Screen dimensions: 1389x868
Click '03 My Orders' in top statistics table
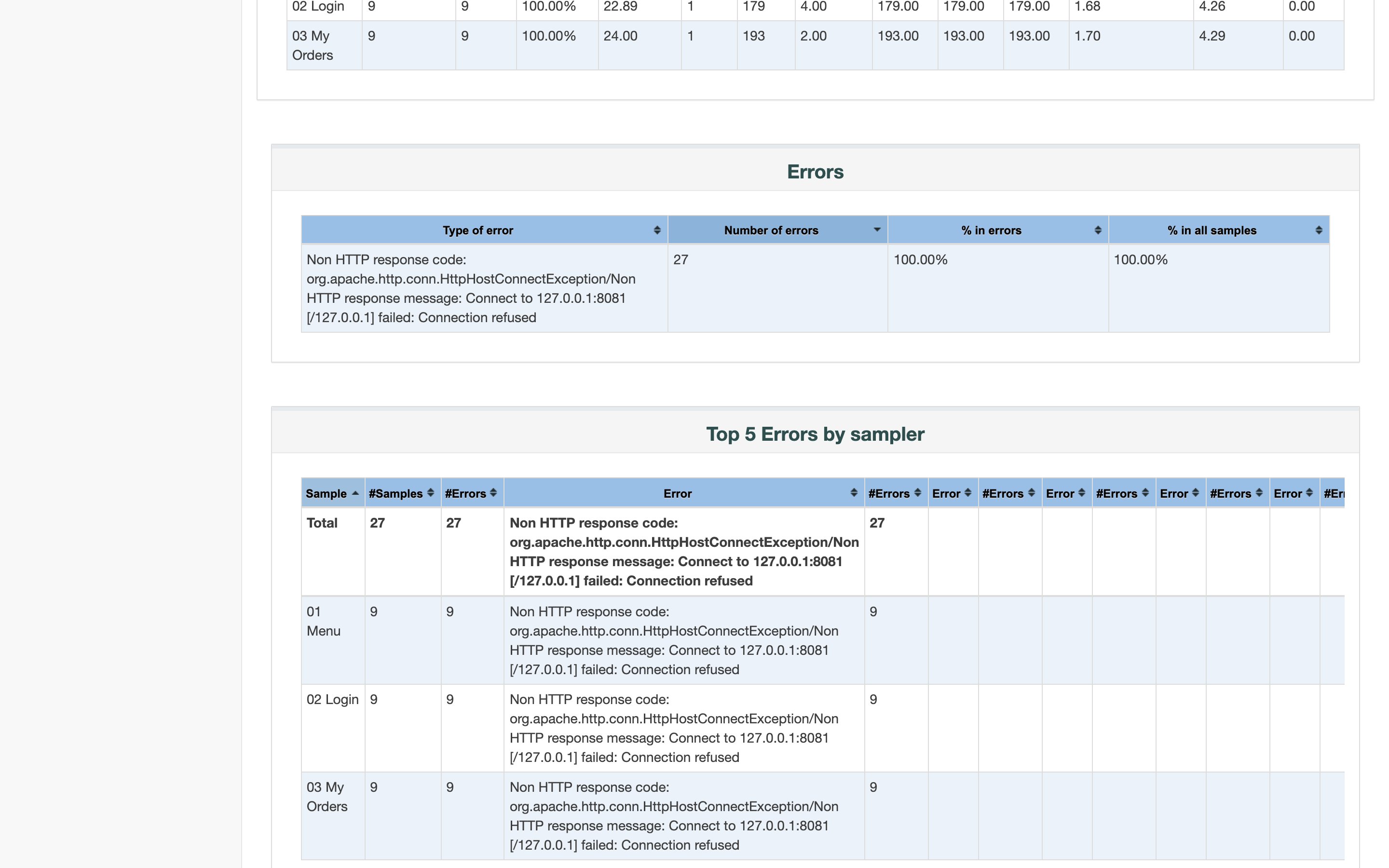coord(312,45)
